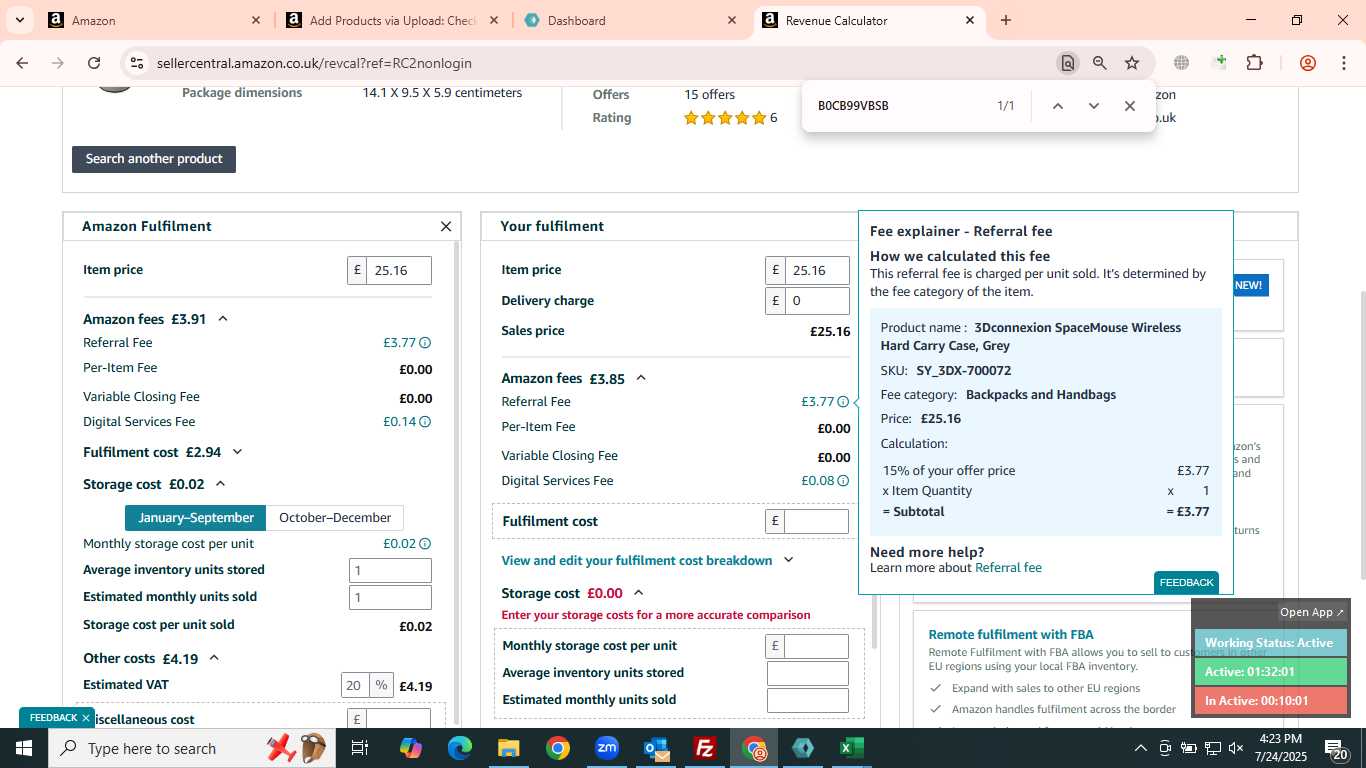Open Chrome three-dot menu
The width and height of the screenshot is (1366, 768).
point(1343,63)
